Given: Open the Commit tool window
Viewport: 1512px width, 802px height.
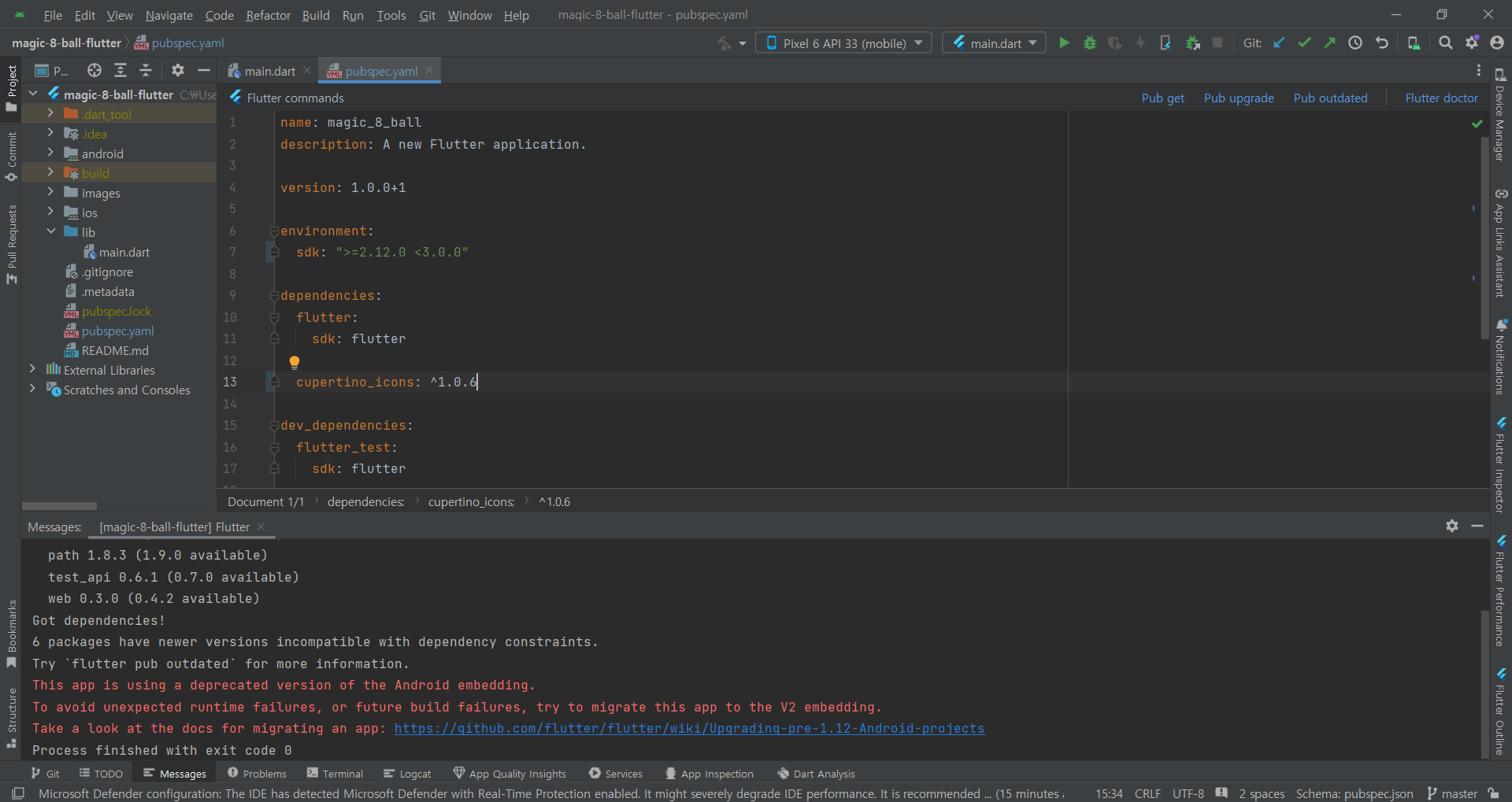Looking at the screenshot, I should pyautogui.click(x=11, y=156).
